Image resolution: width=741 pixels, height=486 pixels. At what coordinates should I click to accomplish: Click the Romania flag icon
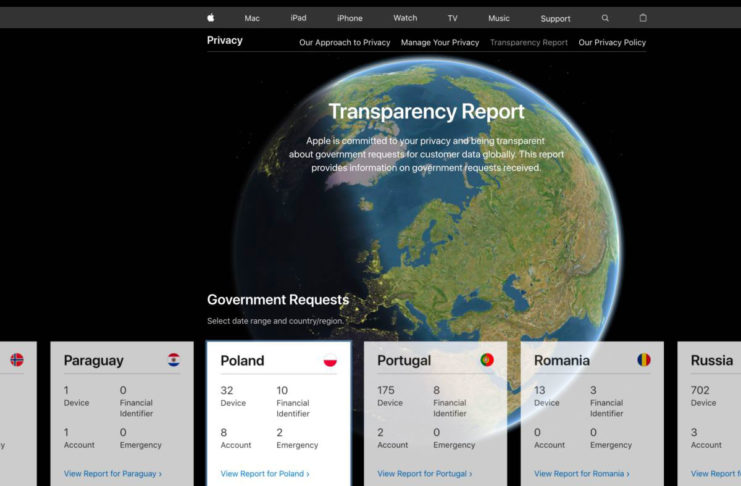click(644, 360)
